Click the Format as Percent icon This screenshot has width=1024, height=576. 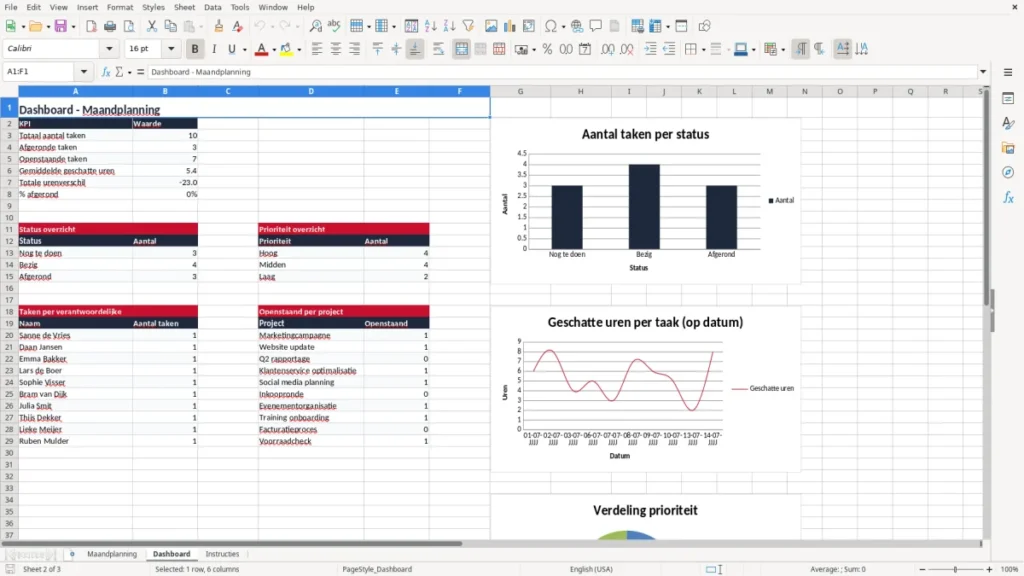pos(547,49)
